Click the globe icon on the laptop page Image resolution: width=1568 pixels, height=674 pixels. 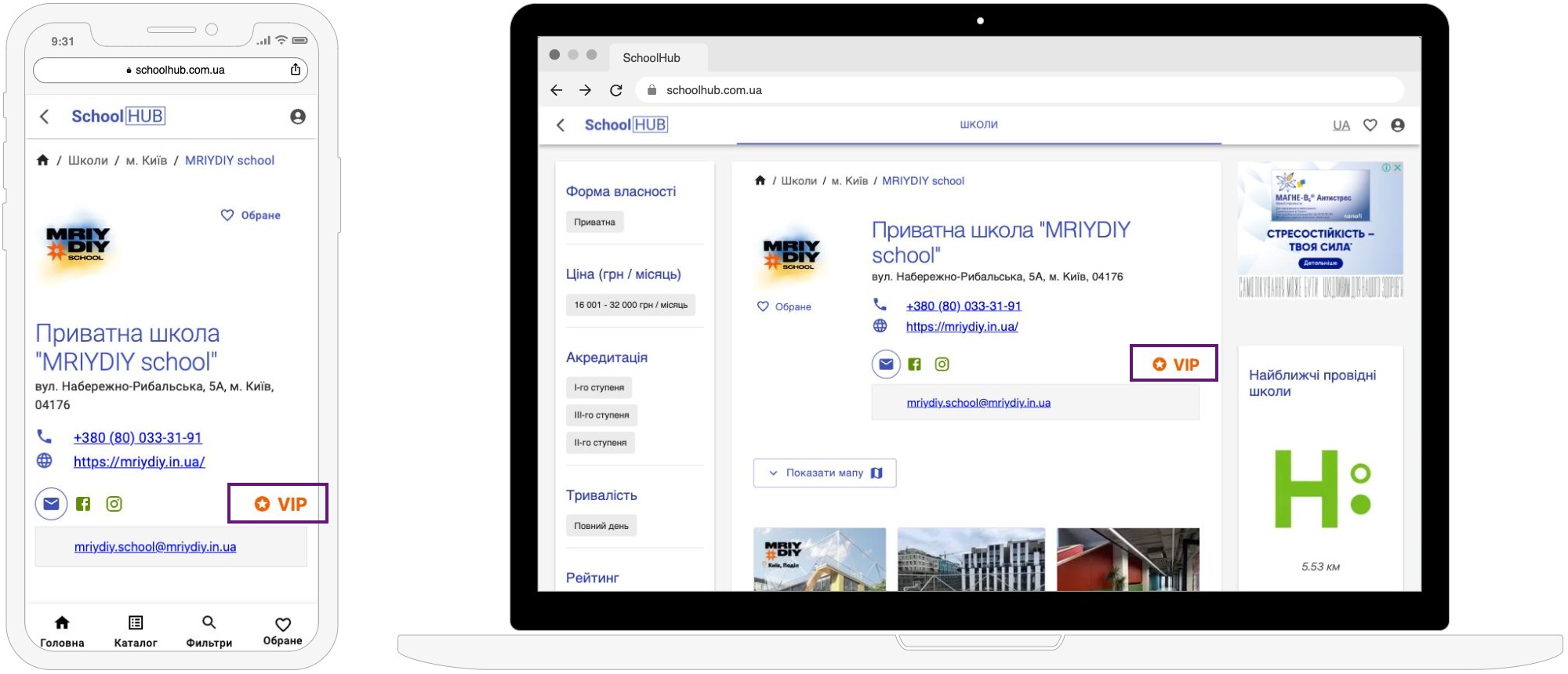coord(880,326)
